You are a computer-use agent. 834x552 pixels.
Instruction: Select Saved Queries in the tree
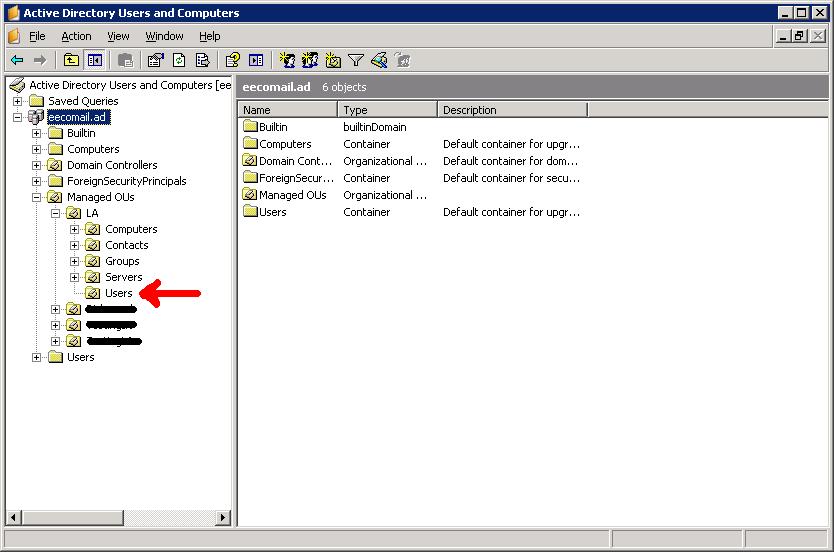[83, 101]
